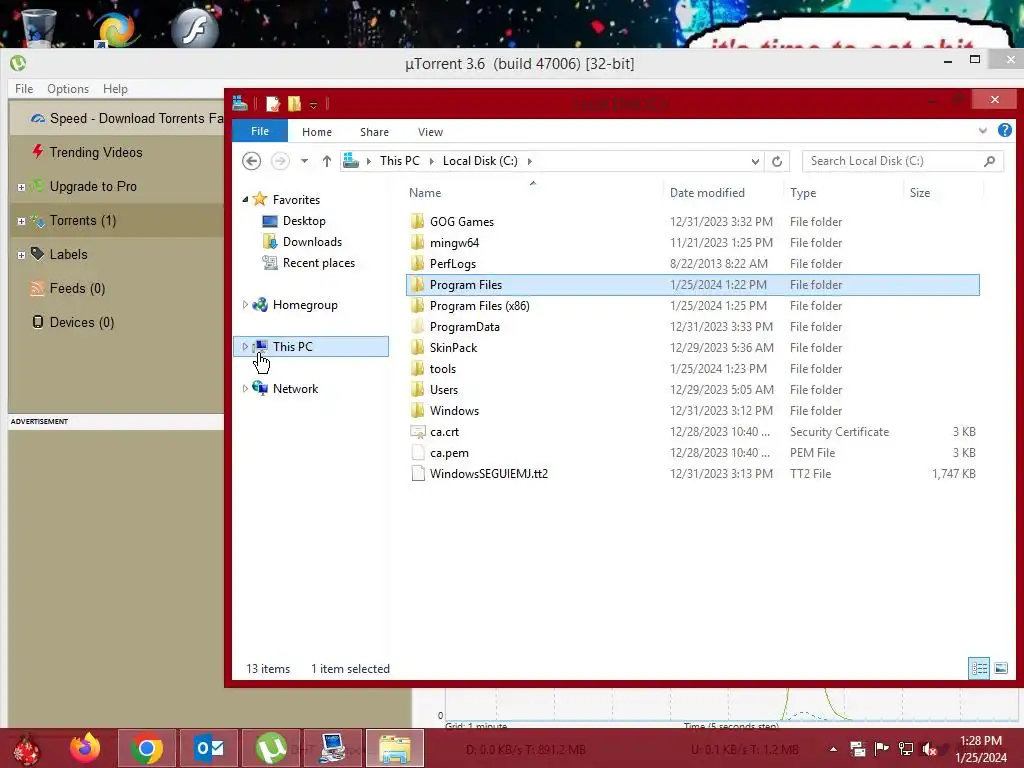This screenshot has height=768, width=1024.
Task: Go back with the Back arrow button
Action: 251,161
